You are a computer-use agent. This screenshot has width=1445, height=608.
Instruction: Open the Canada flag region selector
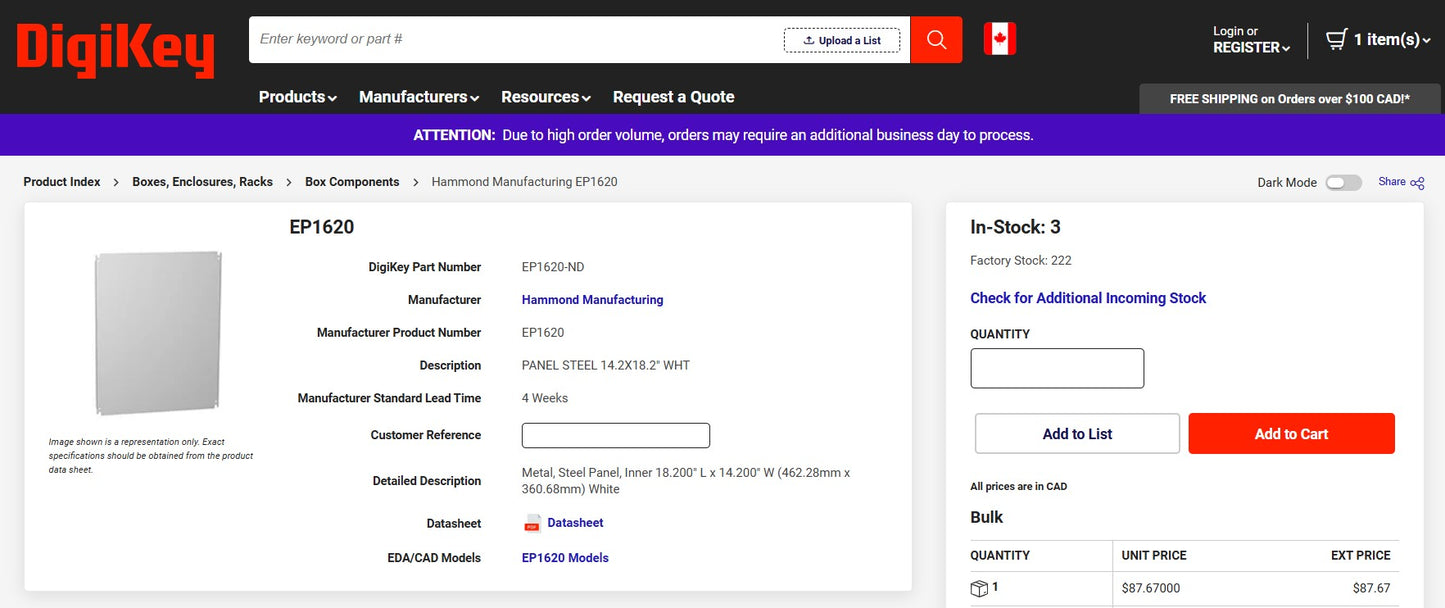pyautogui.click(x=1000, y=39)
